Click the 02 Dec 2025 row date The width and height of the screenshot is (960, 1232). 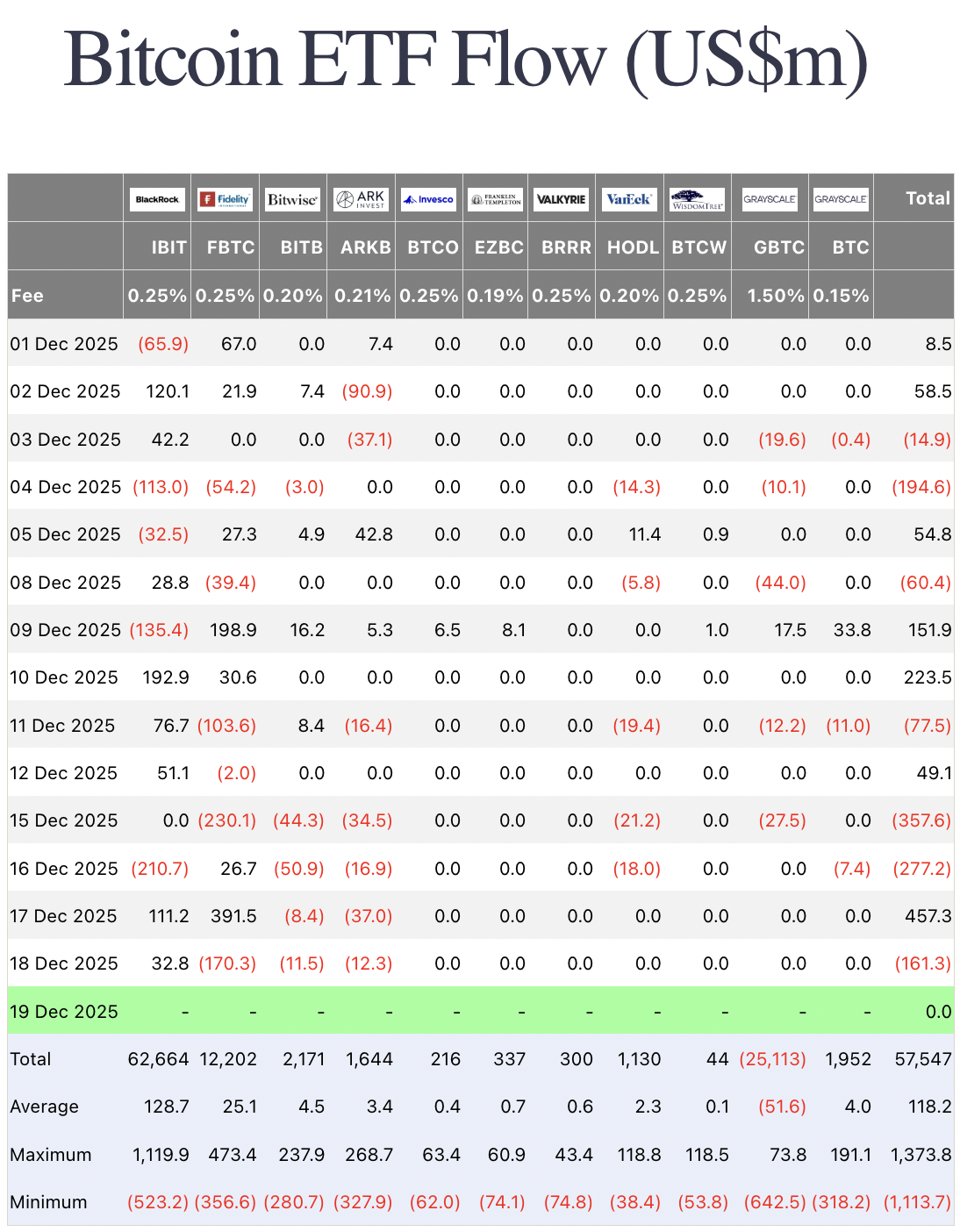click(65, 391)
